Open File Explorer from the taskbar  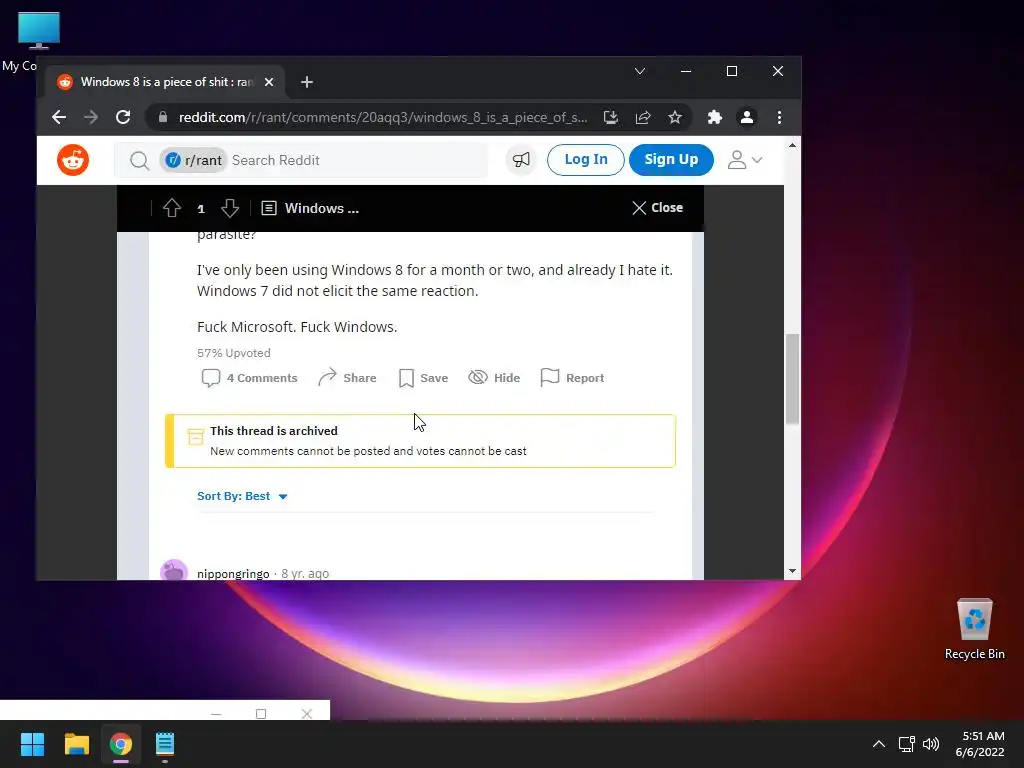point(76,744)
